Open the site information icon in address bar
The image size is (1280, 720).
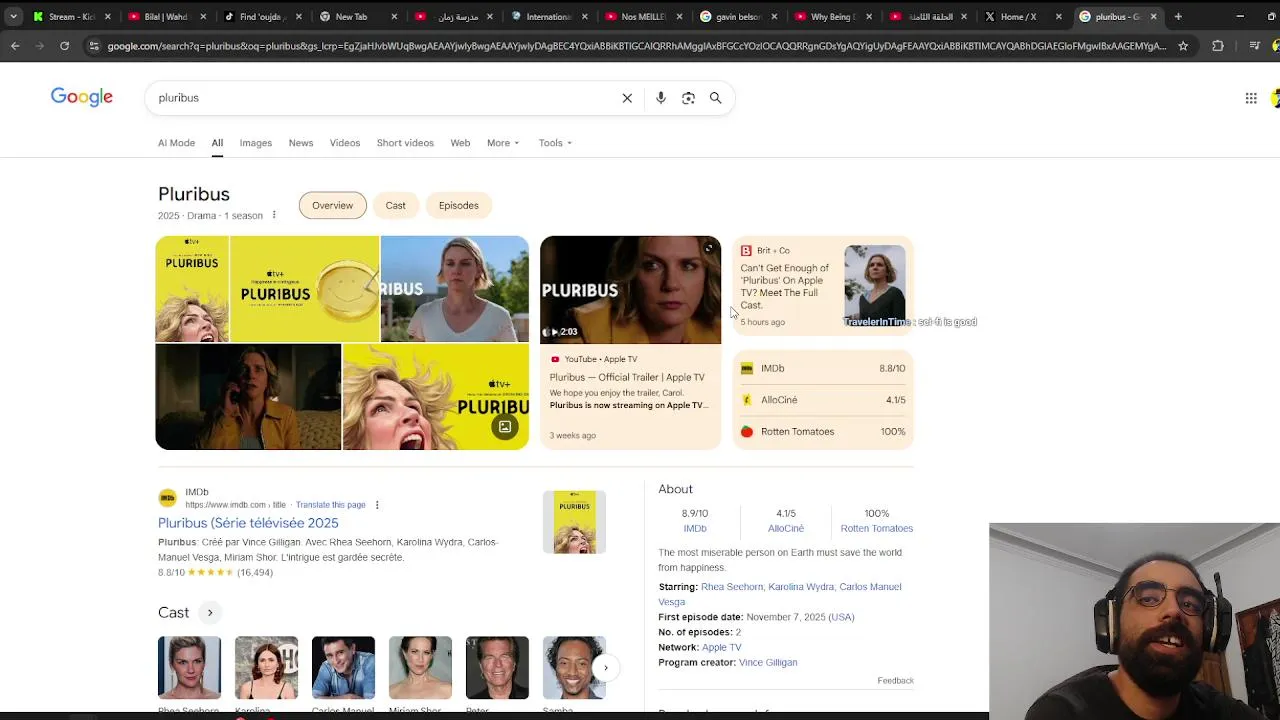click(x=93, y=46)
